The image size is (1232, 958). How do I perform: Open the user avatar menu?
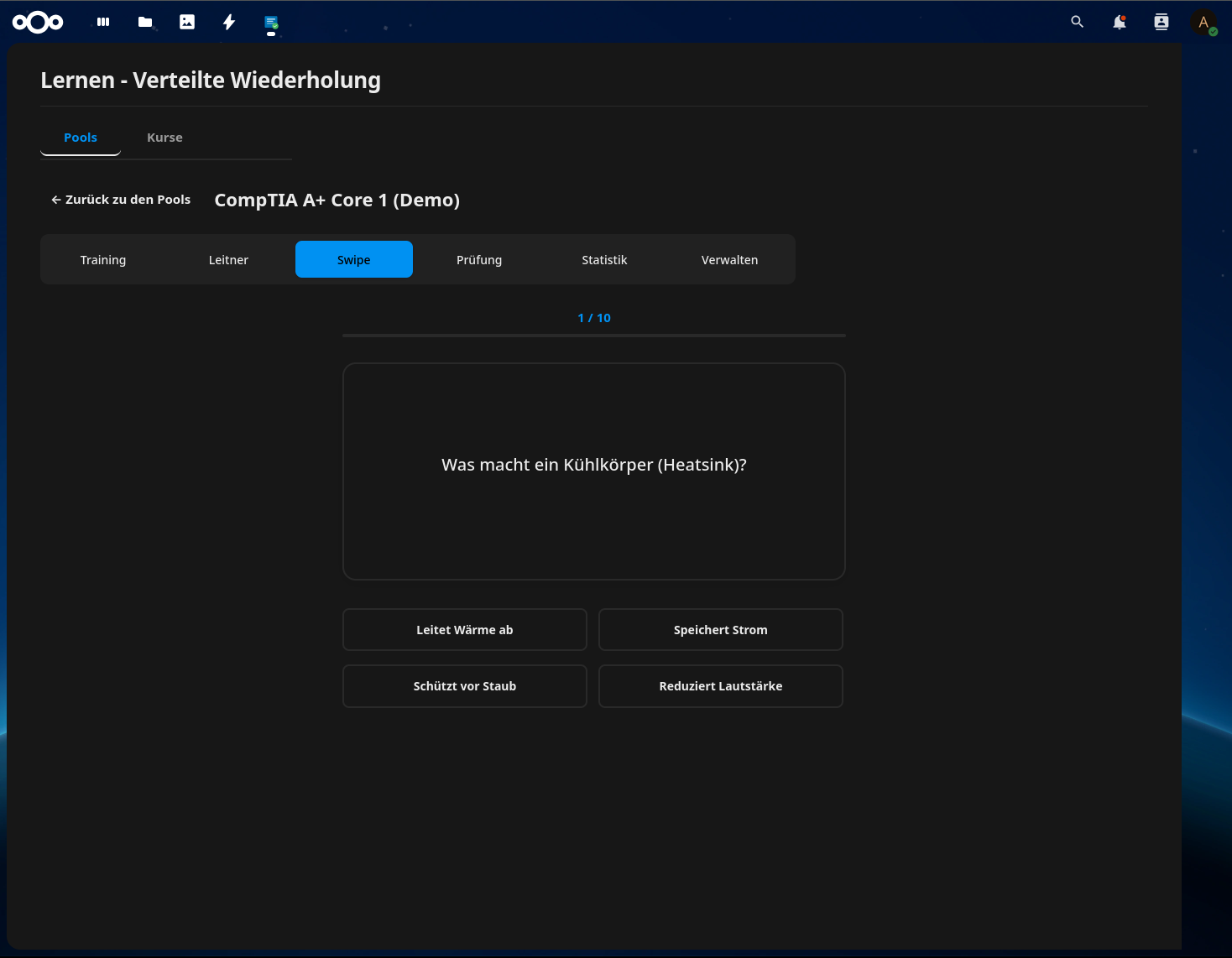point(1203,22)
